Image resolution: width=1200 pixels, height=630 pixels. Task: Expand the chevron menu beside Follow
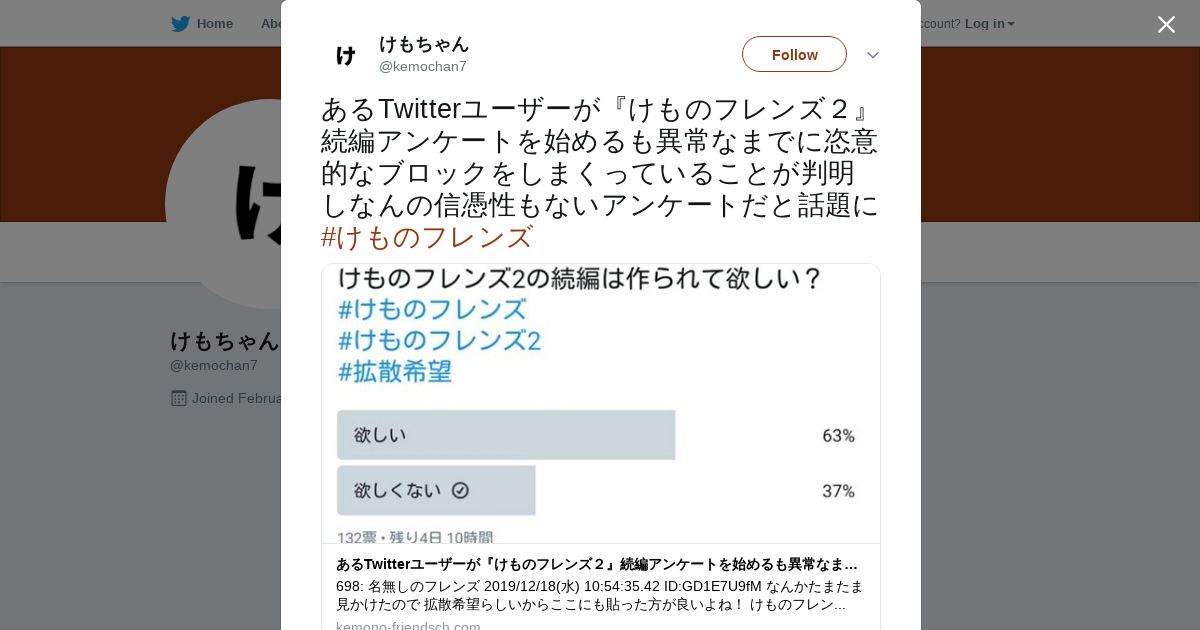pyautogui.click(x=873, y=55)
